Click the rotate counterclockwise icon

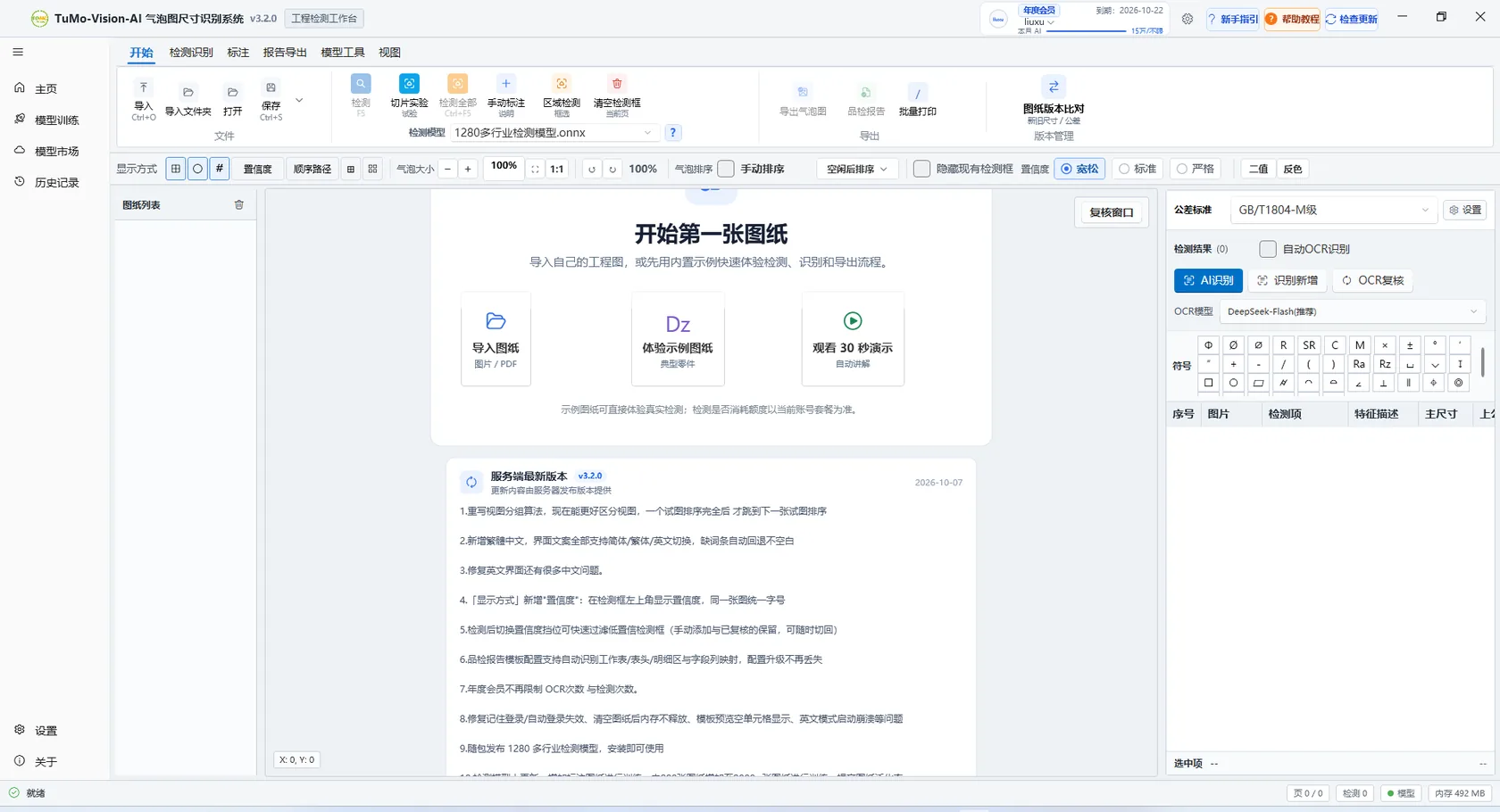coord(591,169)
